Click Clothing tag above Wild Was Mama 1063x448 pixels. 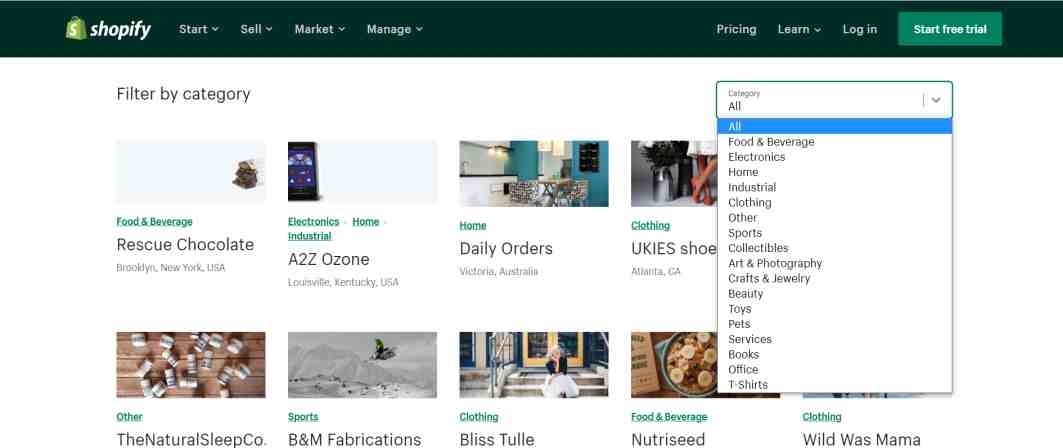click(822, 417)
